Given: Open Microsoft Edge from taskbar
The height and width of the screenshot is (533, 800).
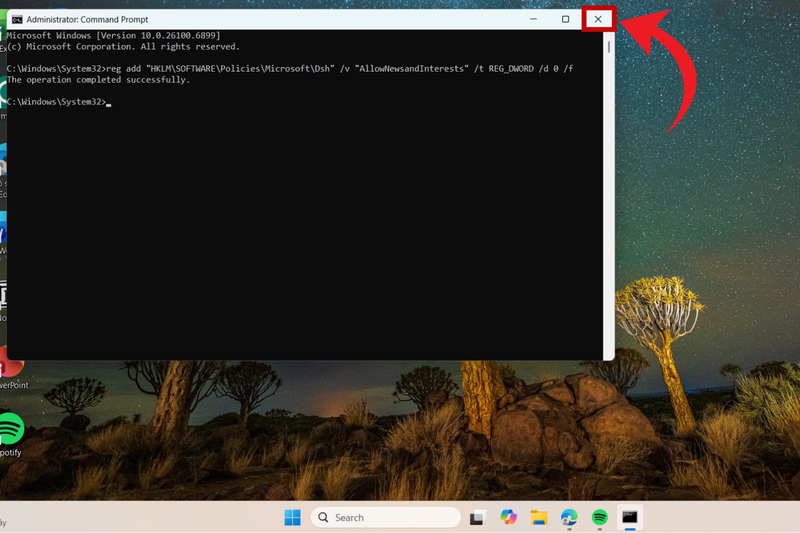Looking at the screenshot, I should [x=569, y=517].
